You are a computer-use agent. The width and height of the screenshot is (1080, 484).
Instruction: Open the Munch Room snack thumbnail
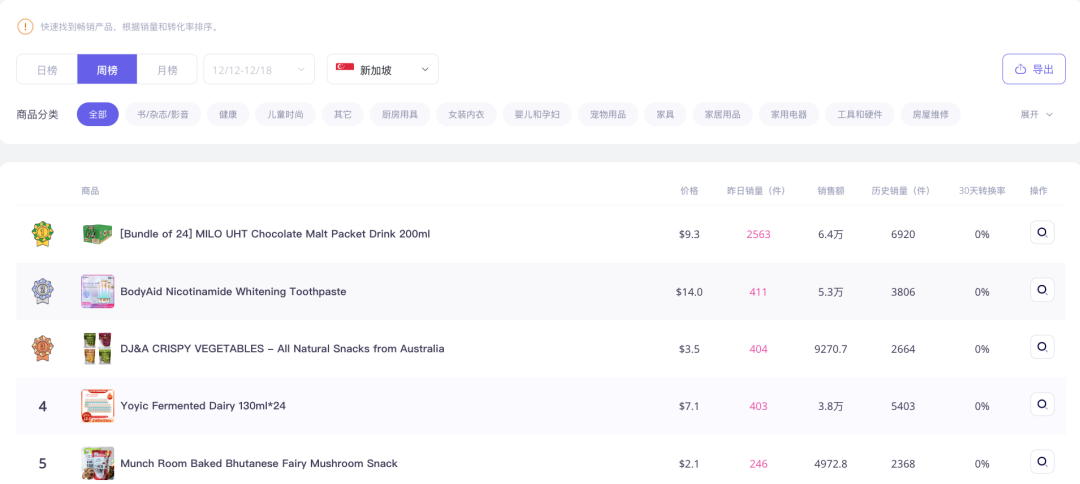pyautogui.click(x=97, y=463)
